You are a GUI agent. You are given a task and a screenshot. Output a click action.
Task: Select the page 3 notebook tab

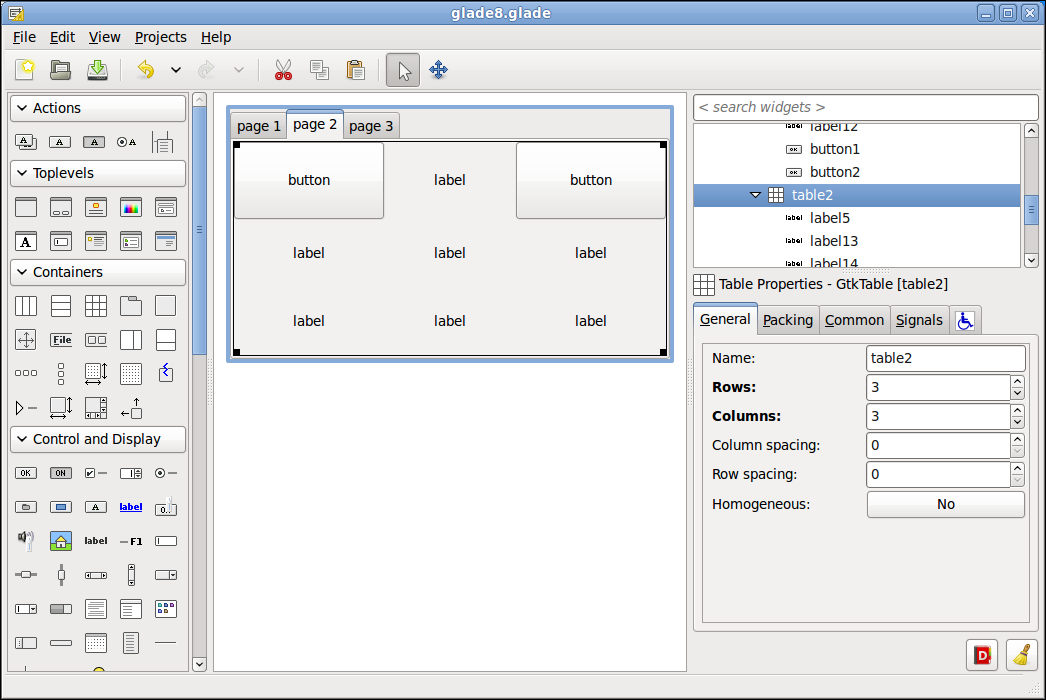pyautogui.click(x=371, y=126)
